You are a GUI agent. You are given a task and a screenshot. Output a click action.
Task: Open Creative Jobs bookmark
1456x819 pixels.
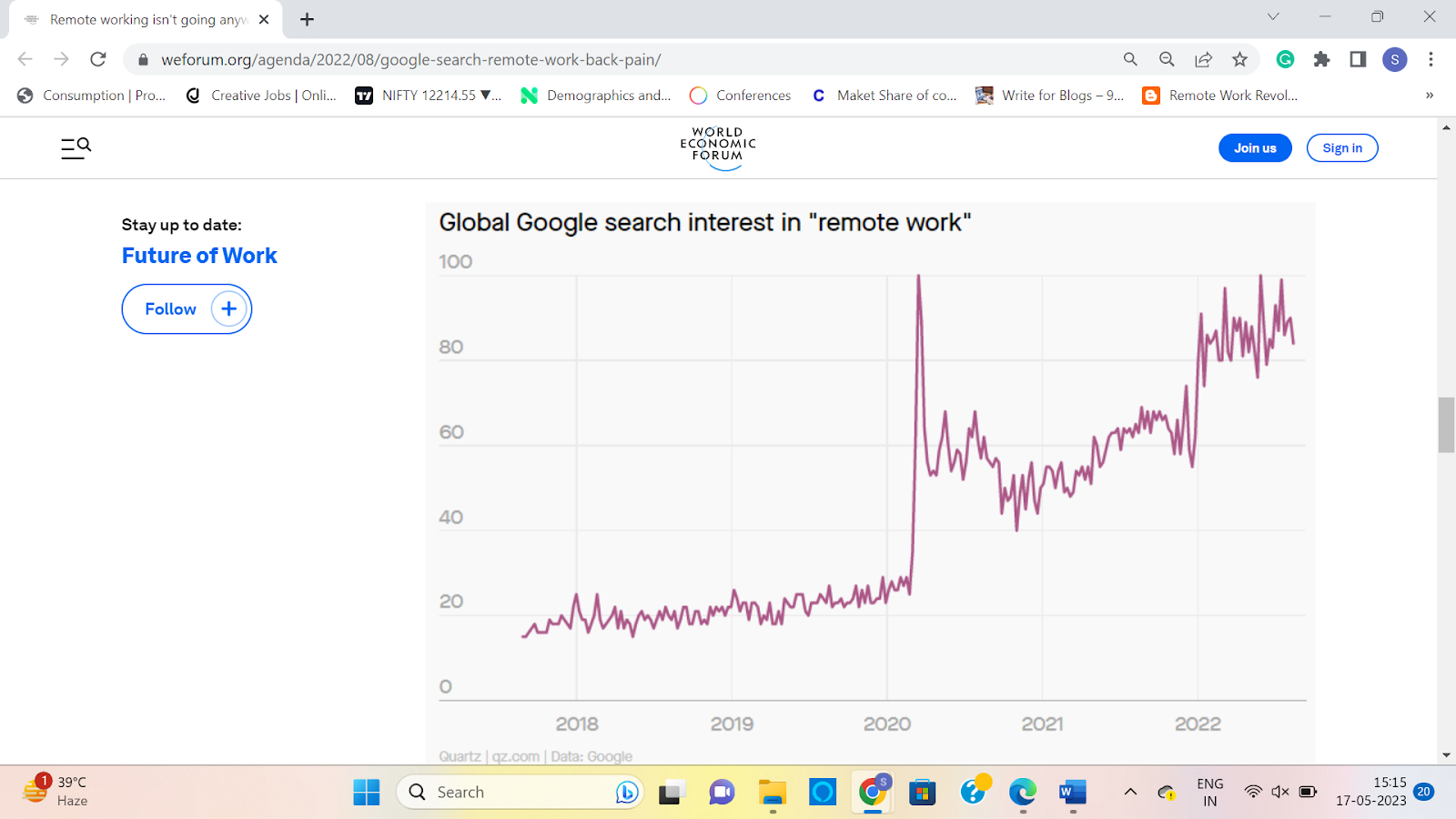pos(261,96)
